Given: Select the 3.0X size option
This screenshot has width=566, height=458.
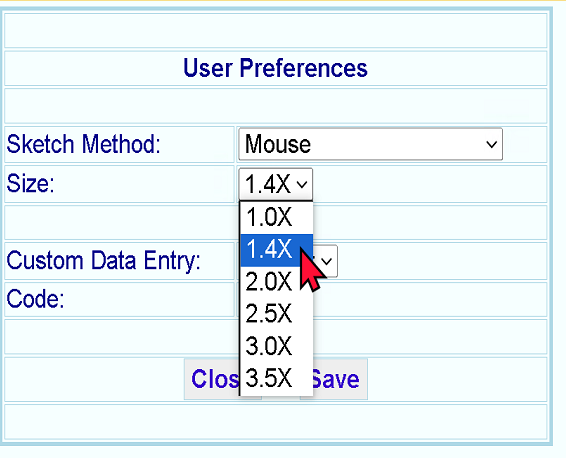Looking at the screenshot, I should tap(276, 346).
